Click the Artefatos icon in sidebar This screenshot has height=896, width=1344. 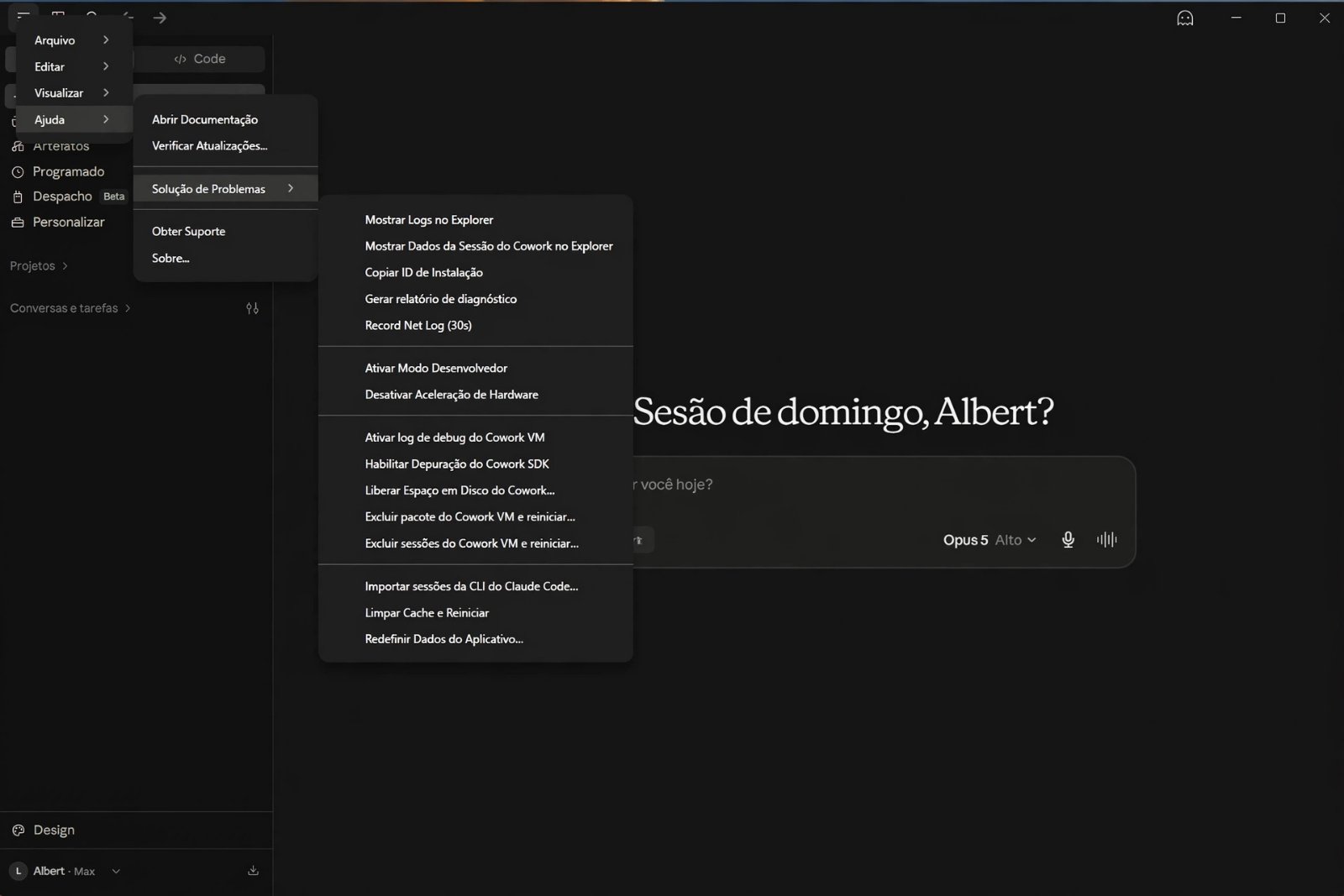[18, 146]
